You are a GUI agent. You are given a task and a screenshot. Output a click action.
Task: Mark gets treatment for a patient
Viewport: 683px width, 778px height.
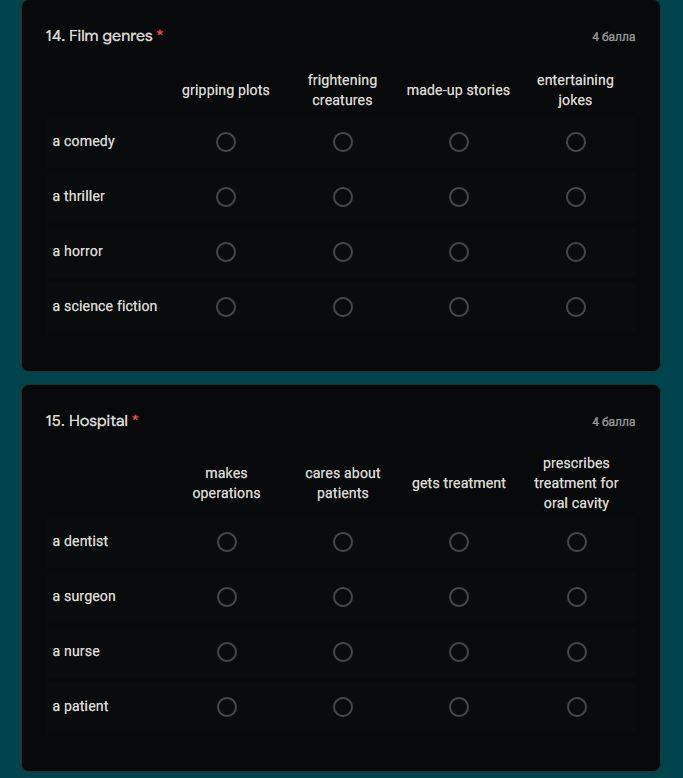[459, 707]
